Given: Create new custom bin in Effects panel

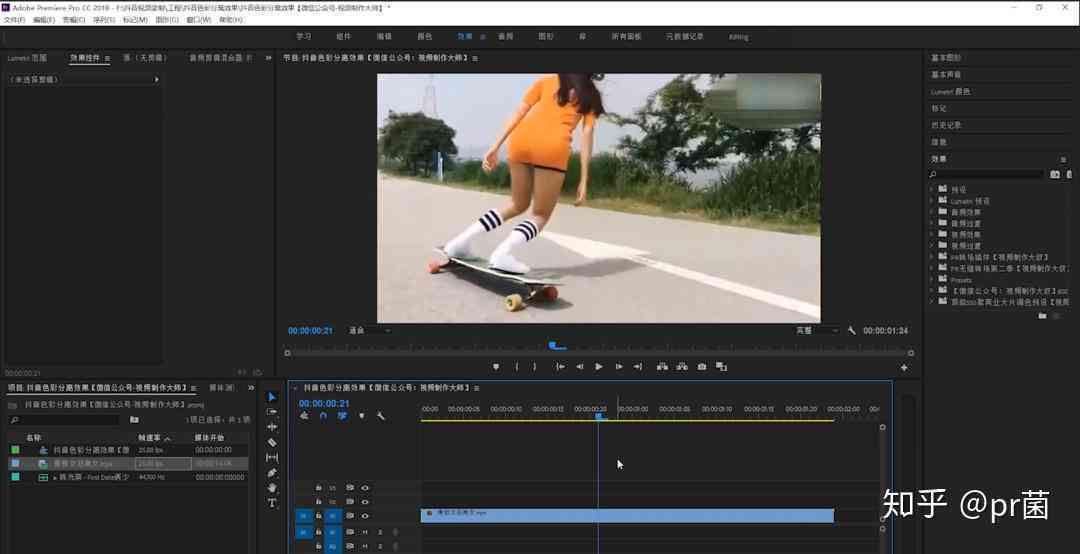Looking at the screenshot, I should pos(1043,316).
